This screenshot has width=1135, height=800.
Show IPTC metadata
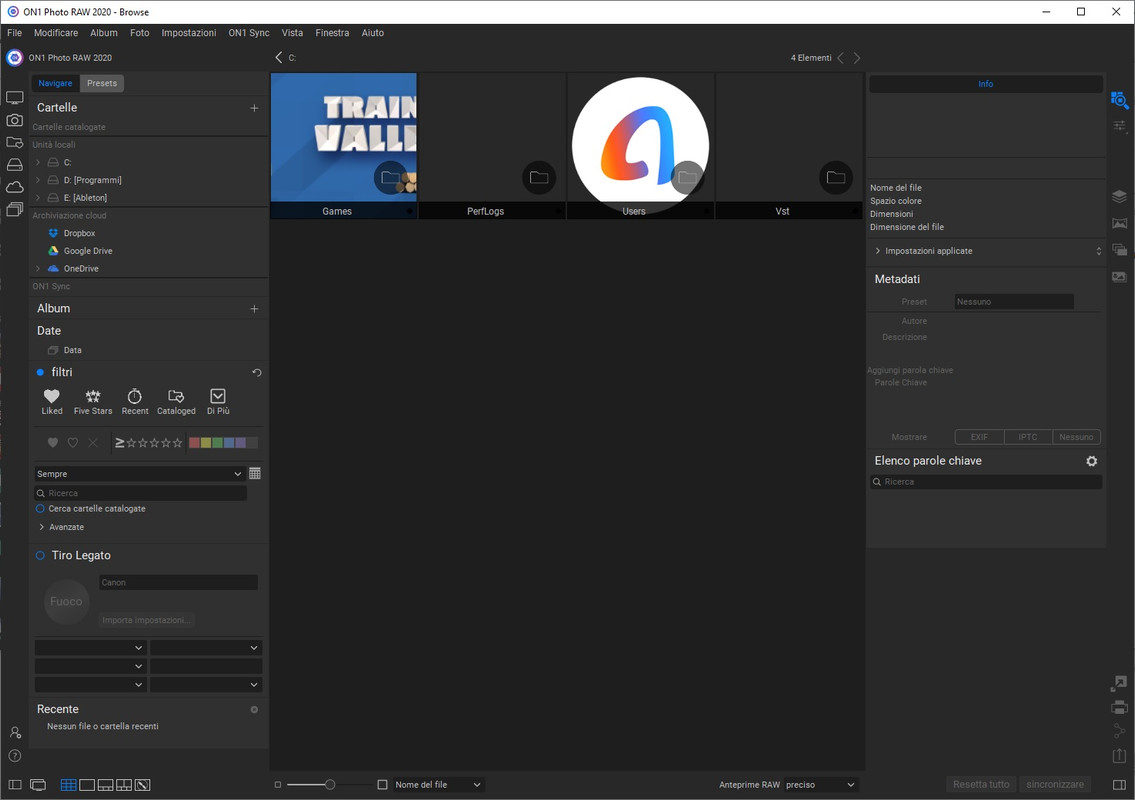[x=1028, y=437]
